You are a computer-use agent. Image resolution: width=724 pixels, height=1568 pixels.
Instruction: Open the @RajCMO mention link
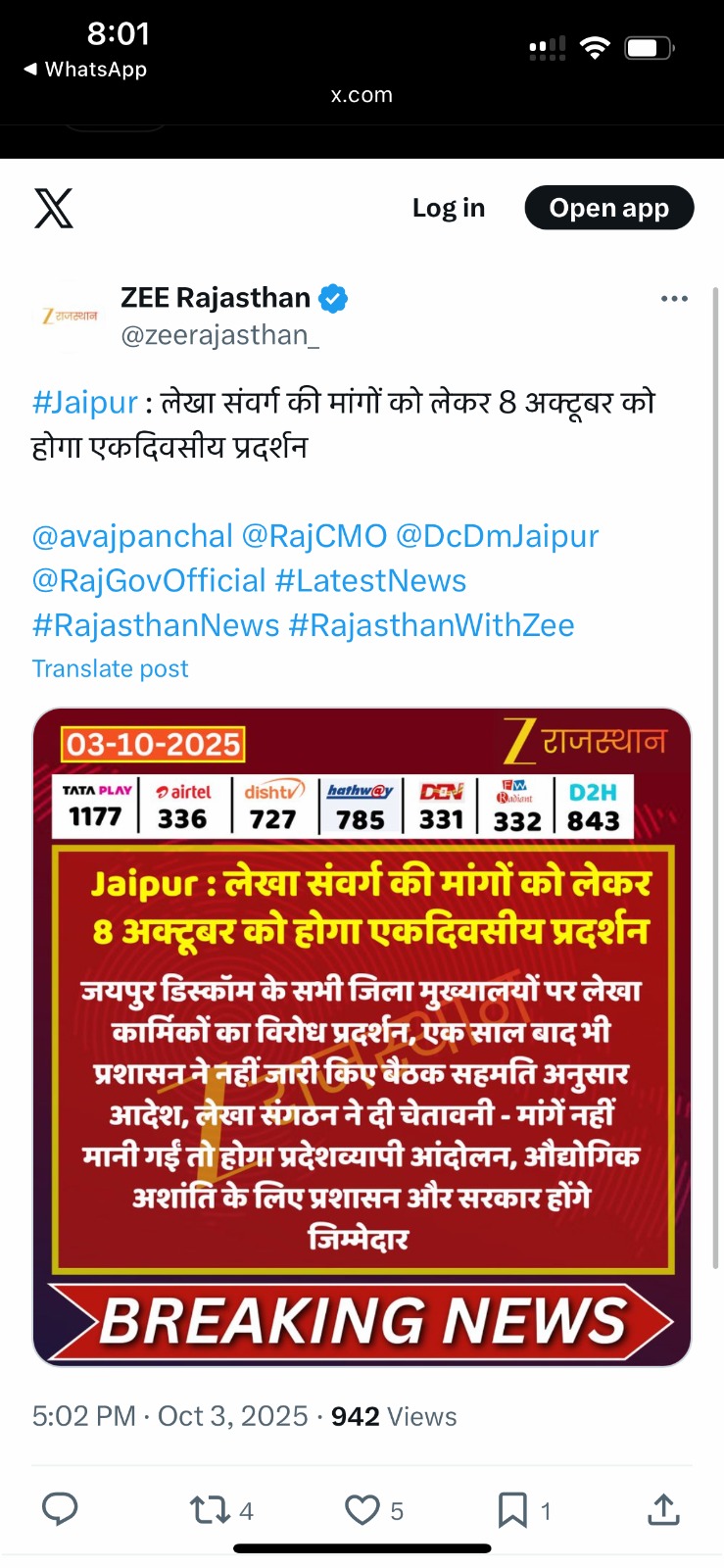(314, 536)
